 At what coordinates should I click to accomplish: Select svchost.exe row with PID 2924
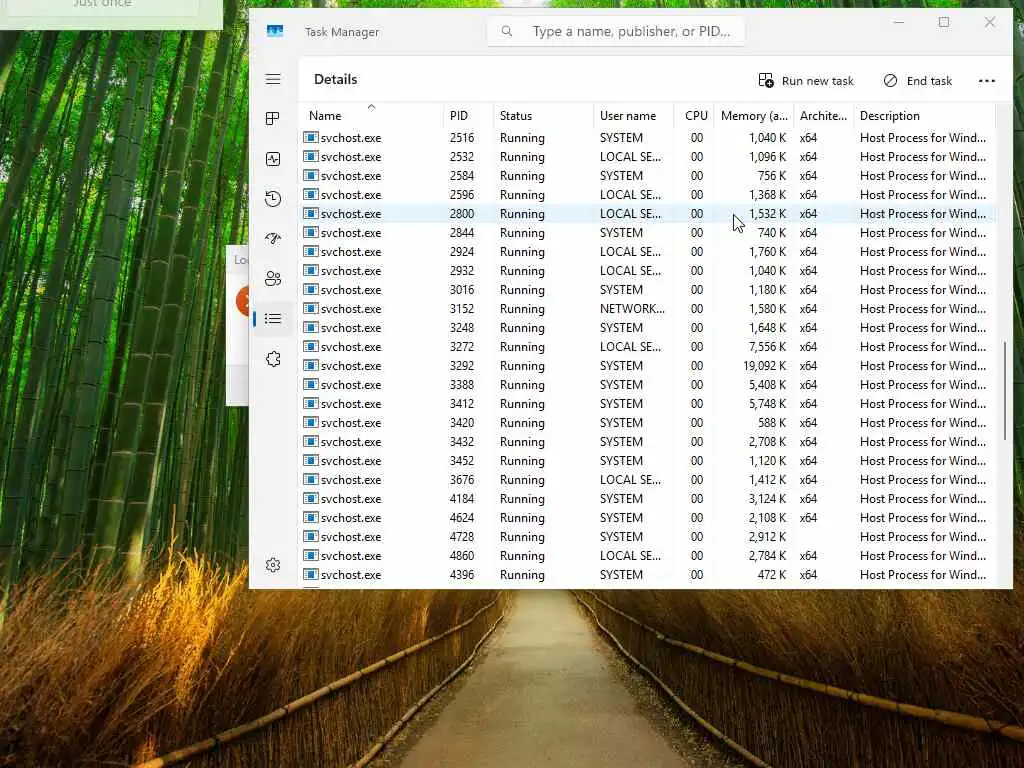(x=648, y=251)
